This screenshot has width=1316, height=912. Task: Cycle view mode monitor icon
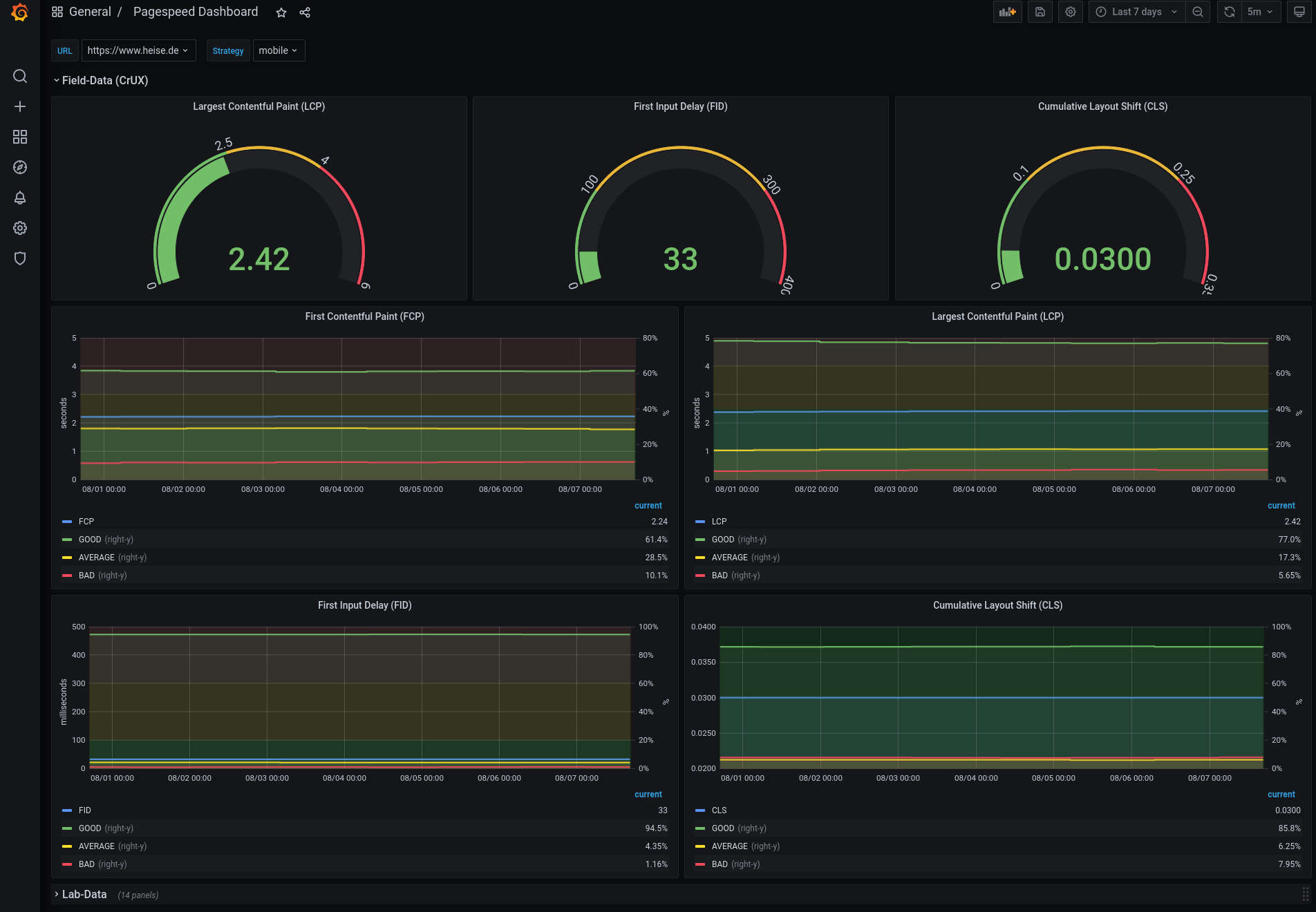[x=1299, y=12]
